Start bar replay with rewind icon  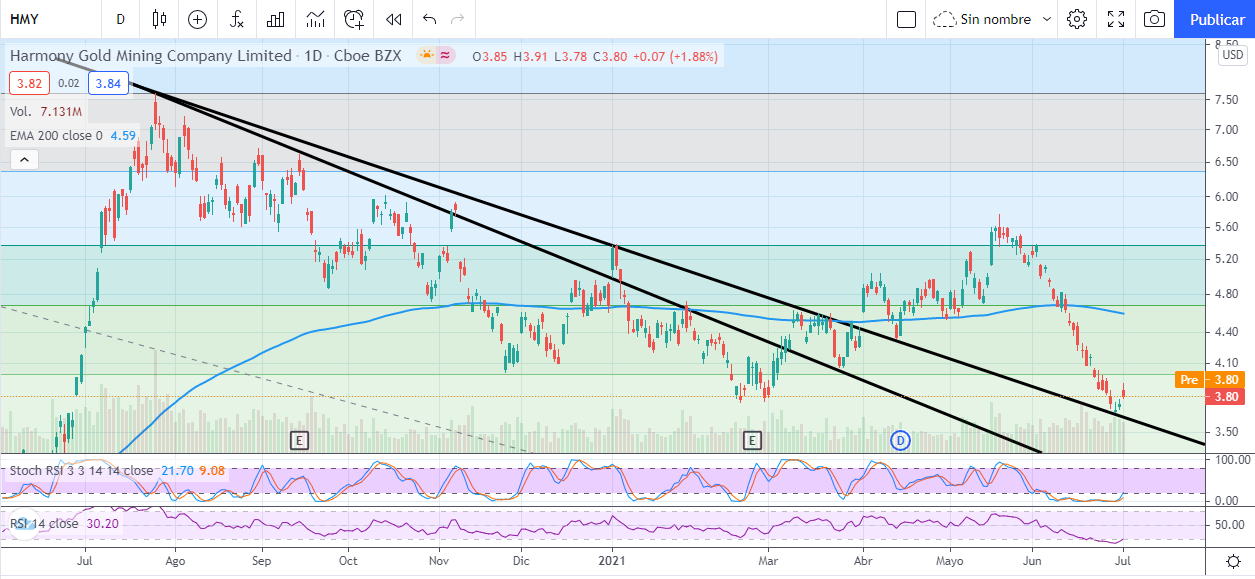point(394,19)
